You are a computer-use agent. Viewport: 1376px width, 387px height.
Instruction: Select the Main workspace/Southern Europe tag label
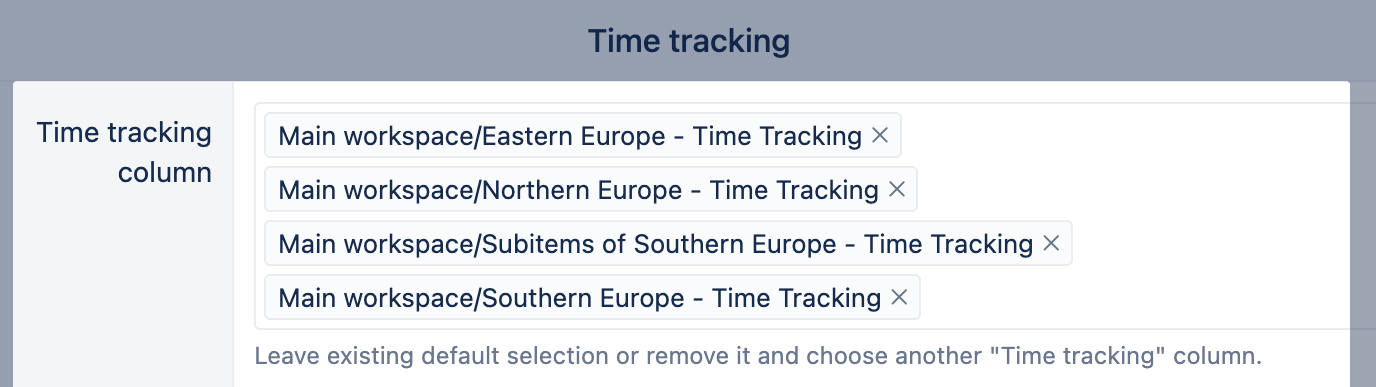[579, 297]
